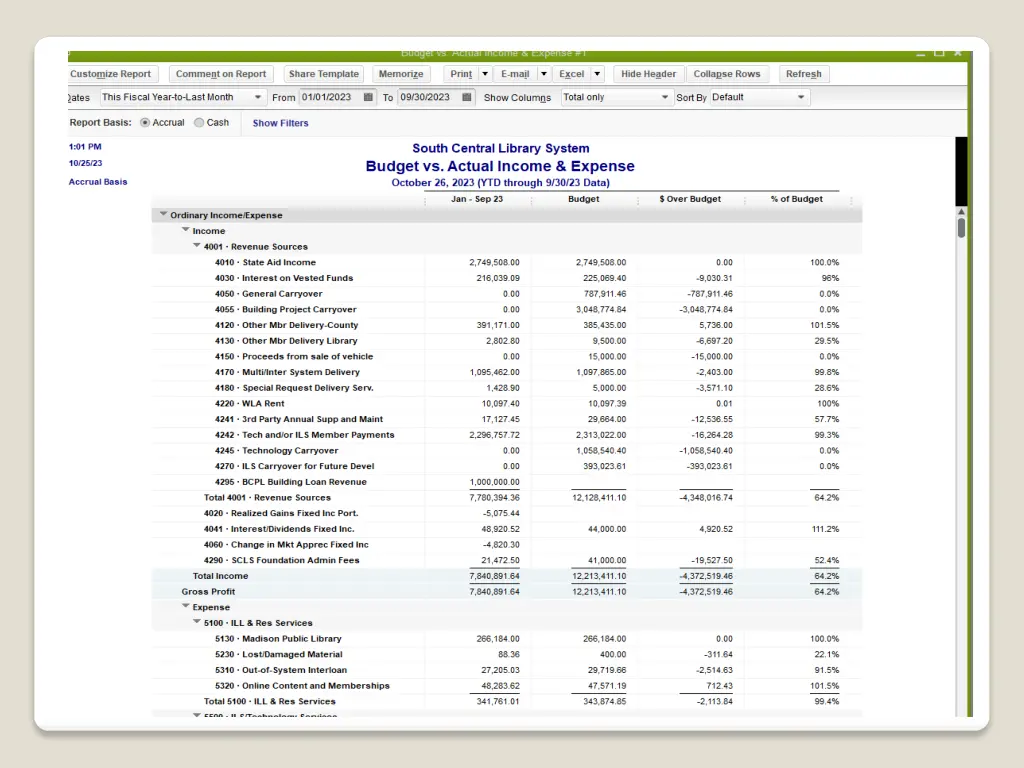1024x768 pixels.
Task: Select the Cash report basis
Action: tap(199, 123)
